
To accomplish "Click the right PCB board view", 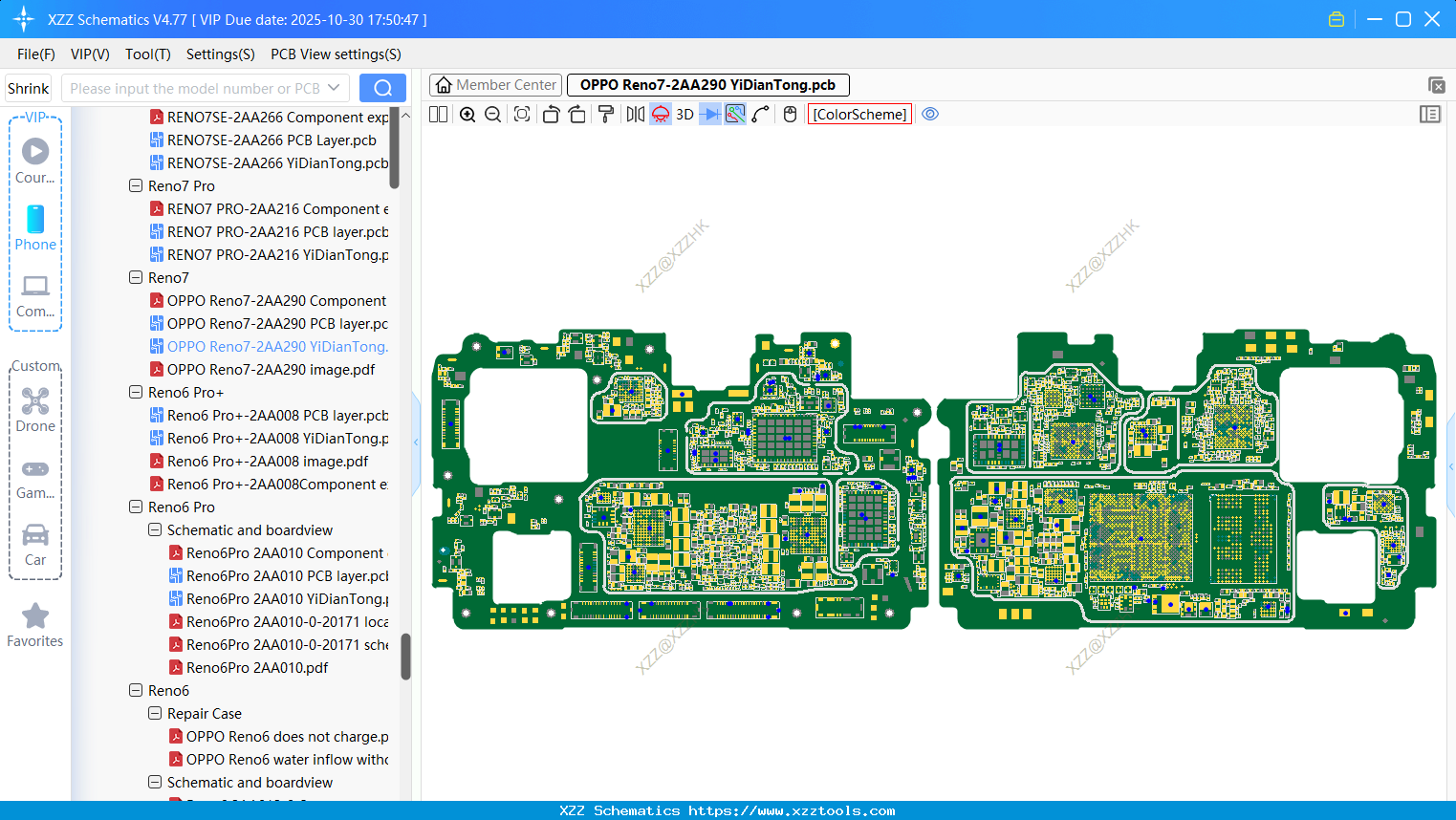I will coord(1186,481).
